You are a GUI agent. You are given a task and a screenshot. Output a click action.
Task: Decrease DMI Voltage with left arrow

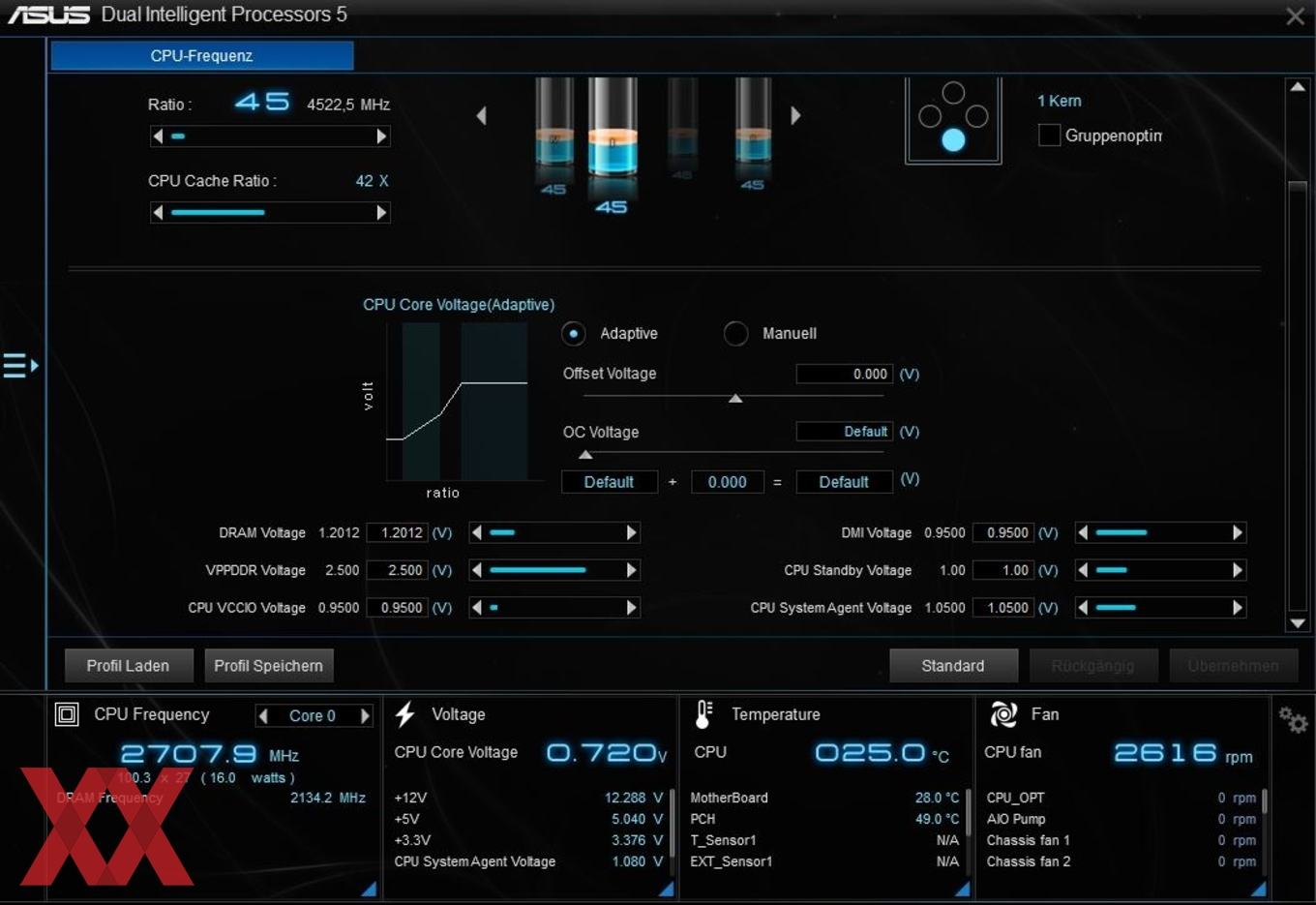[x=1083, y=532]
